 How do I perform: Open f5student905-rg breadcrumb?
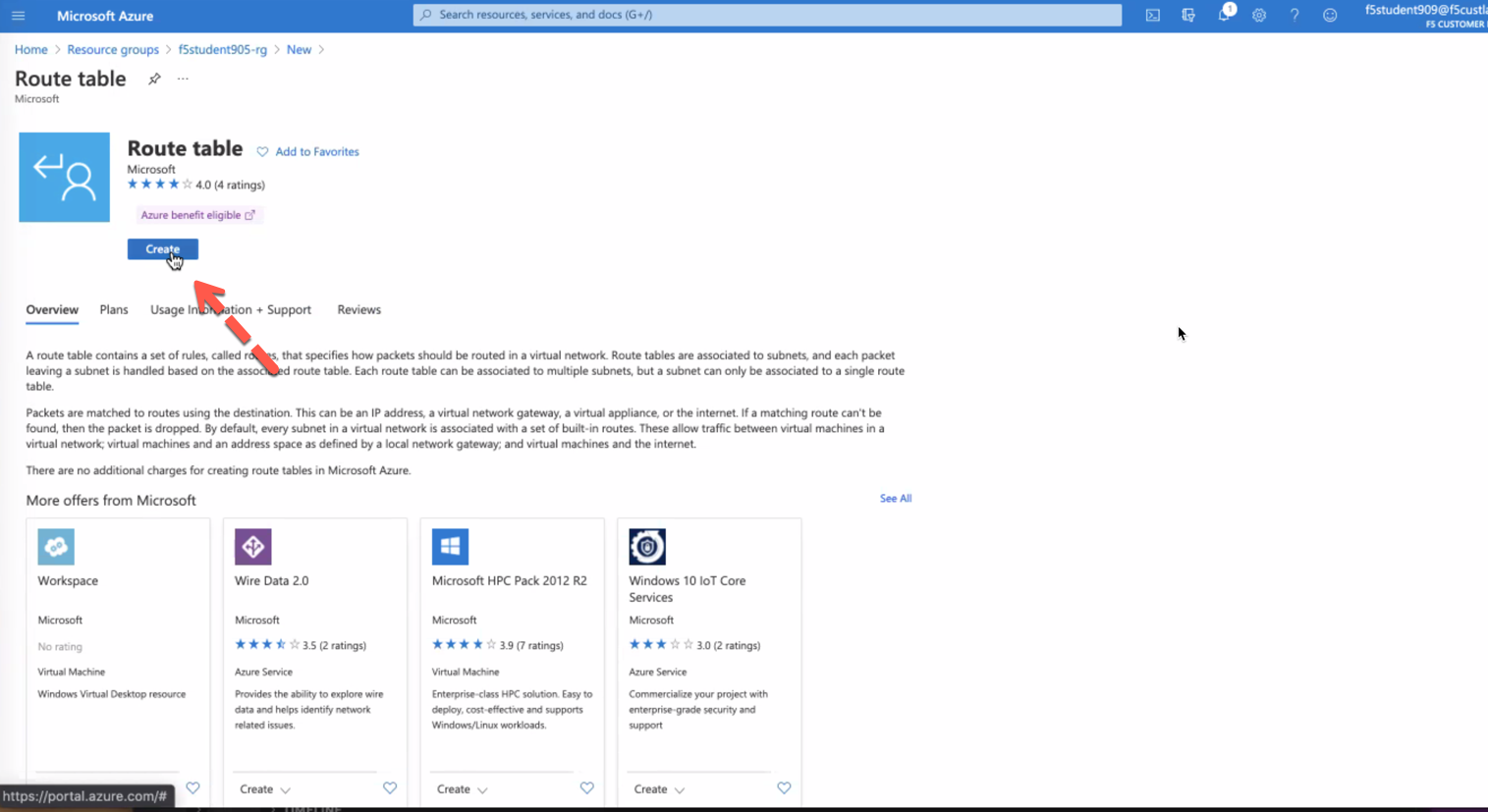[x=223, y=50]
